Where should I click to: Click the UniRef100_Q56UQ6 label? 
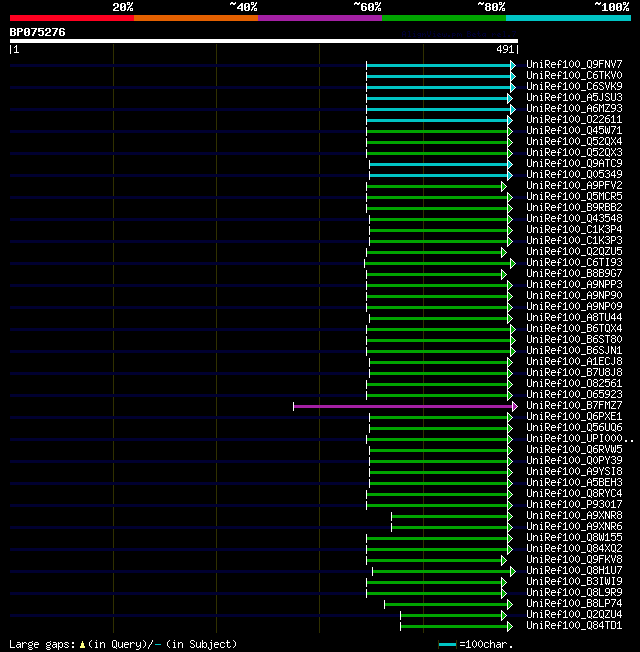pyautogui.click(x=574, y=428)
